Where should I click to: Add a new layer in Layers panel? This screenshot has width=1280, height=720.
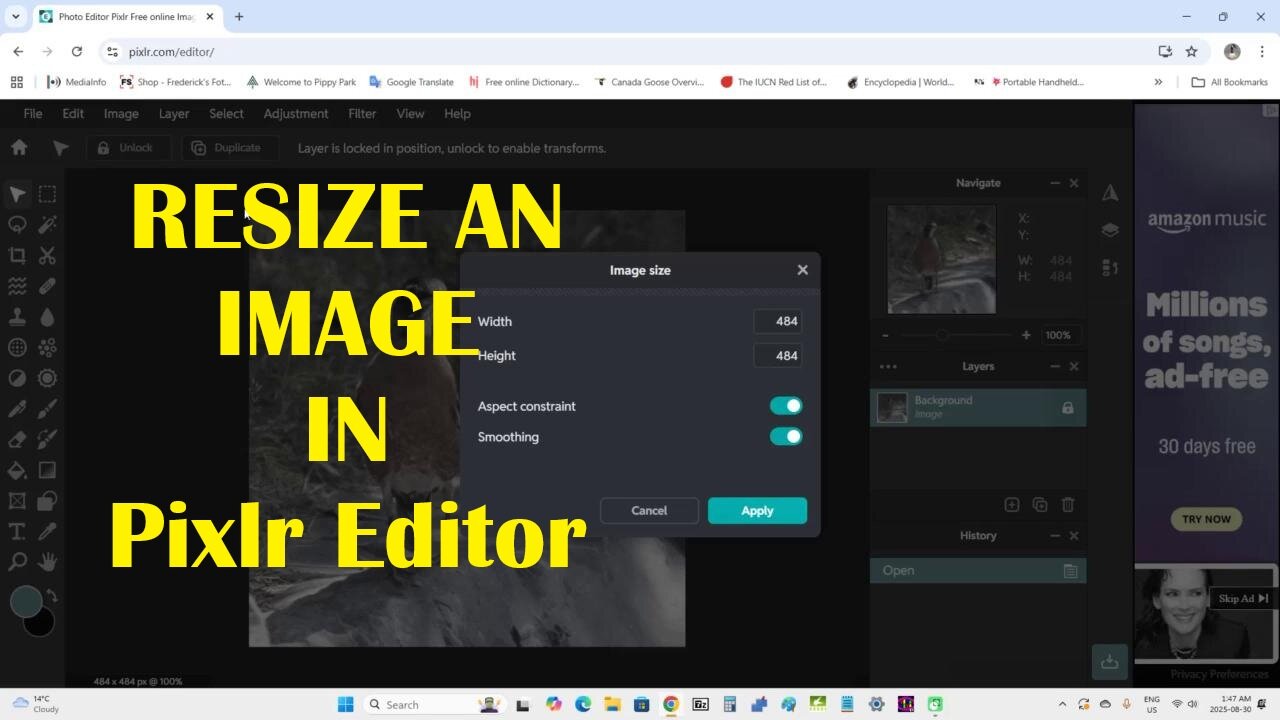click(x=1012, y=505)
